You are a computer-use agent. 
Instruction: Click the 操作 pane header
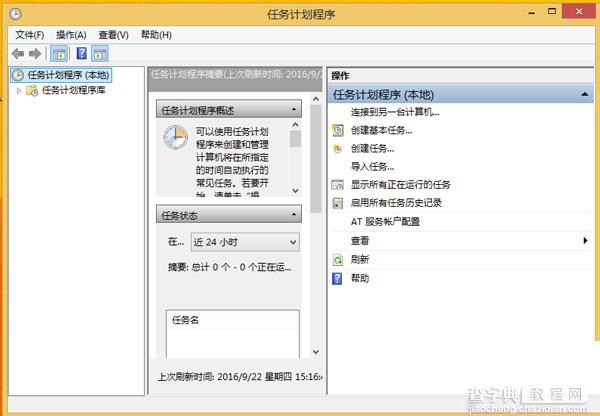tap(461, 76)
